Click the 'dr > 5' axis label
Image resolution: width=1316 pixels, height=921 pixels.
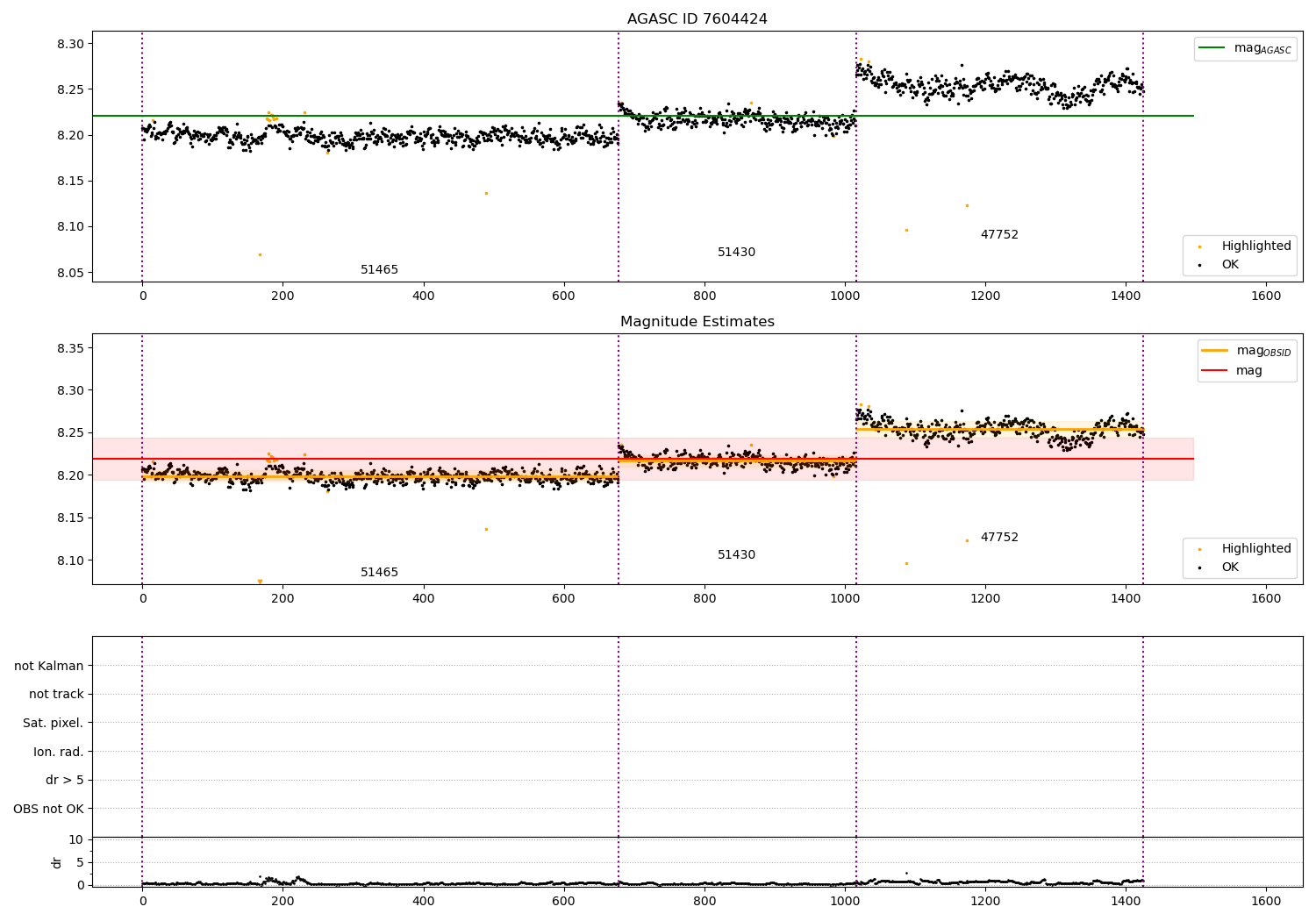(65, 781)
